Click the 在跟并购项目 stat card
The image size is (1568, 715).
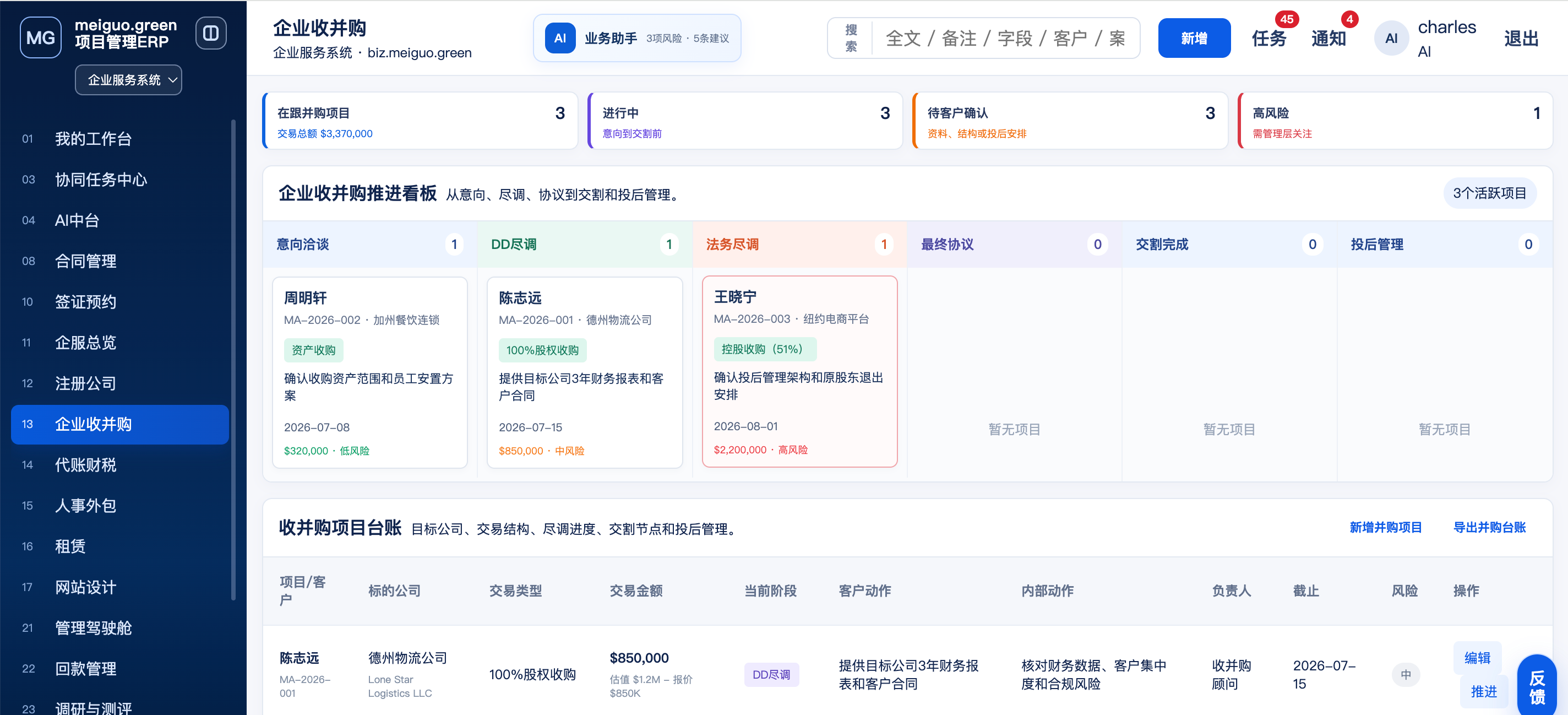pyautogui.click(x=420, y=121)
